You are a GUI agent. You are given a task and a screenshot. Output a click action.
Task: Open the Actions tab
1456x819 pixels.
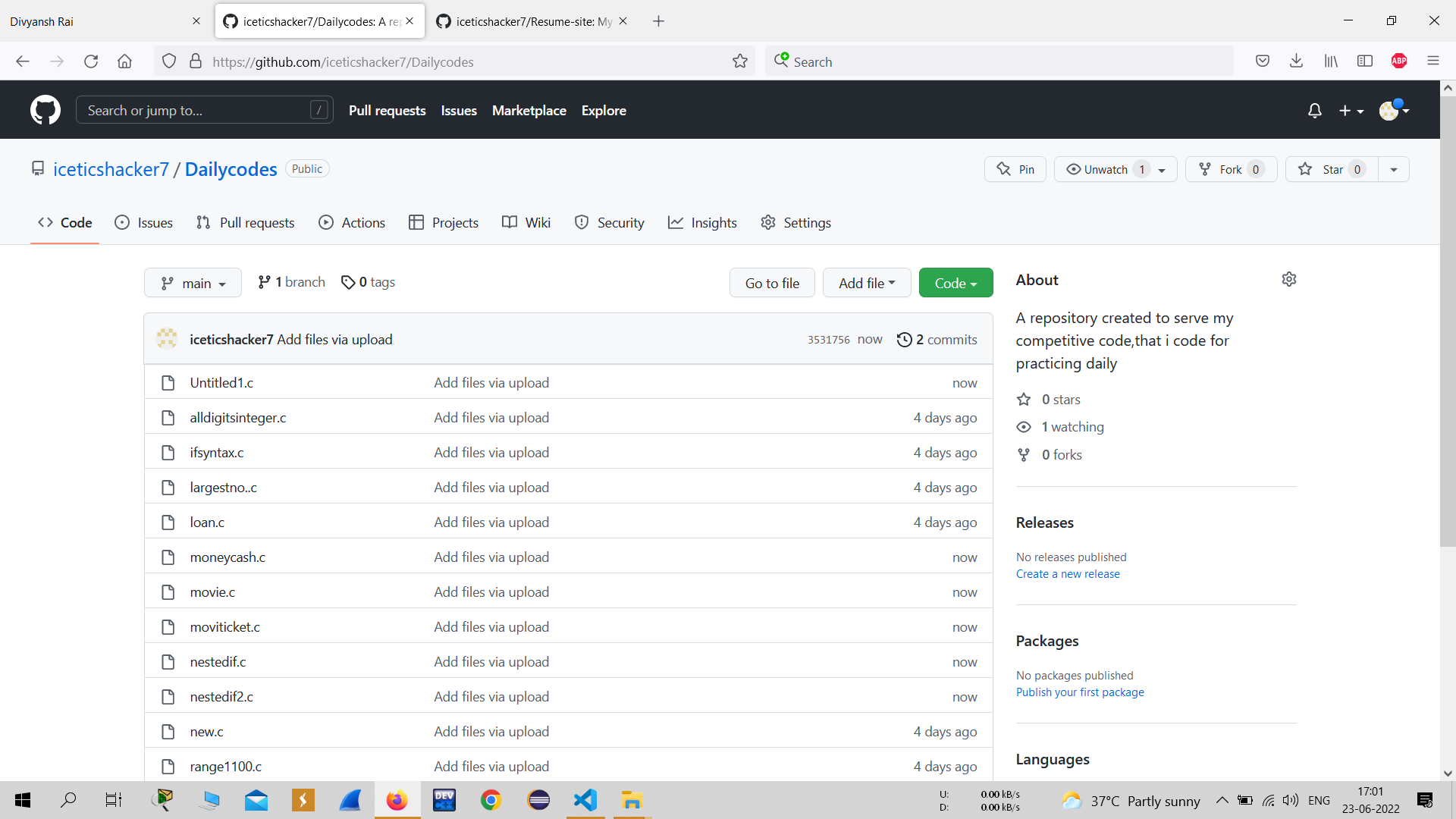352,222
